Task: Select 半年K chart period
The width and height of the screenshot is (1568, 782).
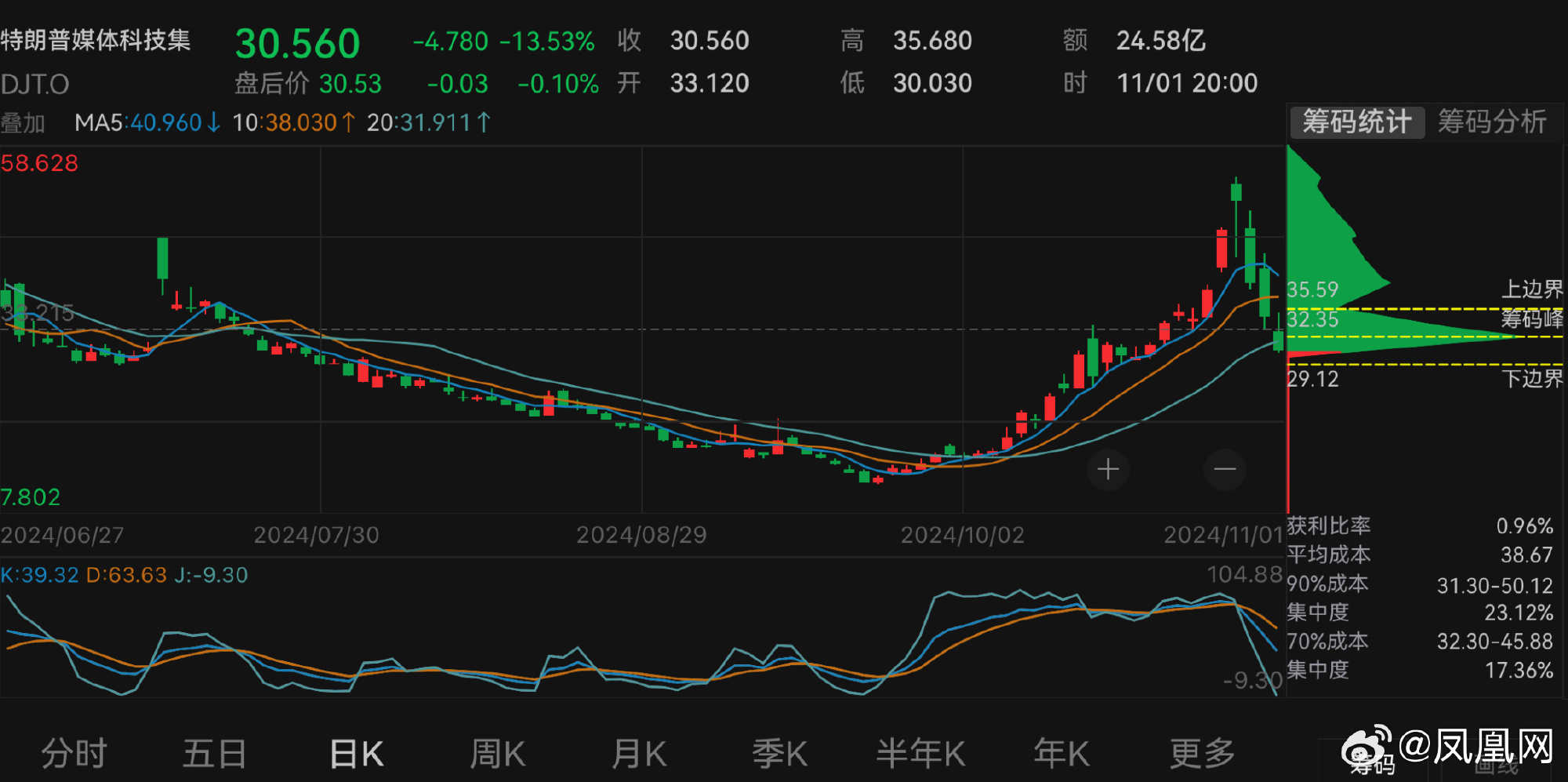Action: (920, 754)
